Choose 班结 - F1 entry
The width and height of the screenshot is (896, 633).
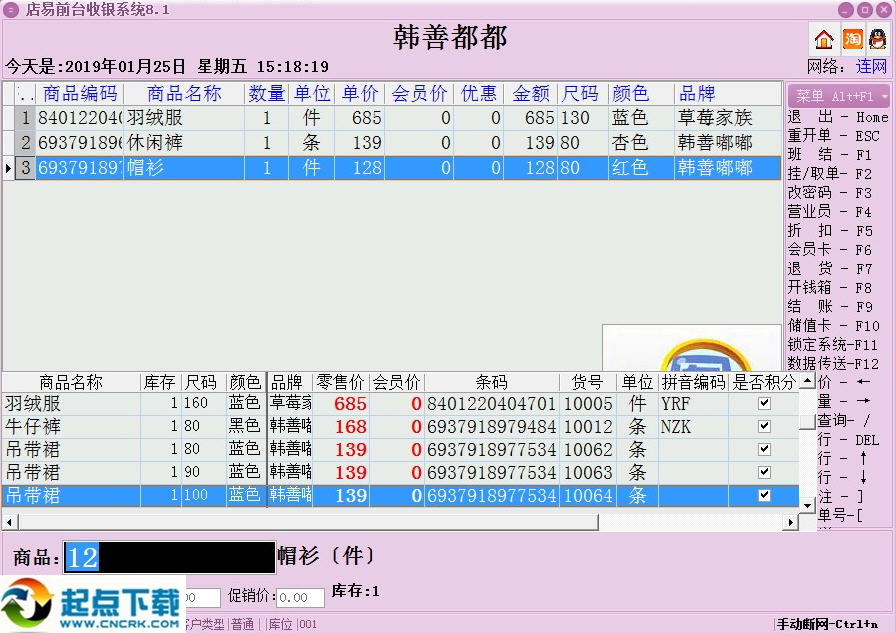[x=829, y=155]
